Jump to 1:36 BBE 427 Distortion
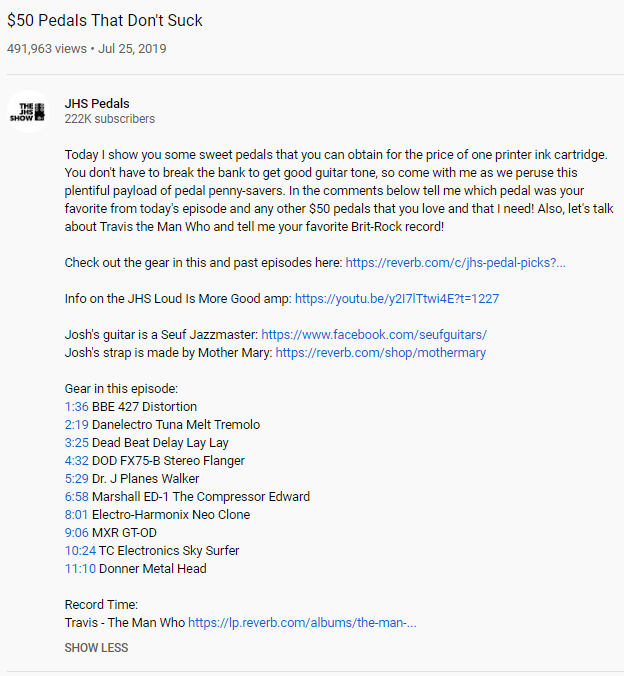The image size is (624, 676). coord(76,407)
